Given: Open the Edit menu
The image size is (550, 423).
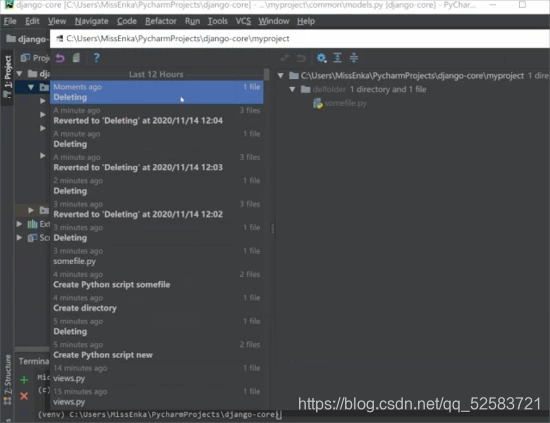Looking at the screenshot, I should coord(32,21).
